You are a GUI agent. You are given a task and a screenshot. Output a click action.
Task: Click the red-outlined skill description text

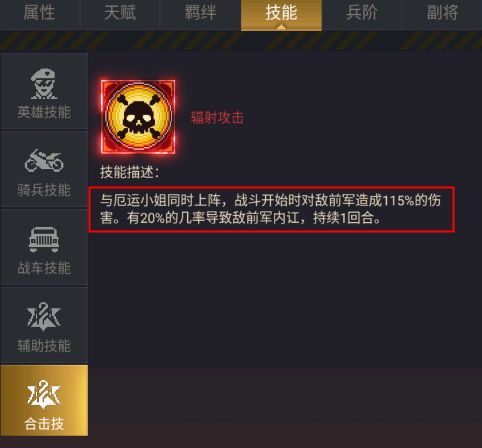coord(271,209)
